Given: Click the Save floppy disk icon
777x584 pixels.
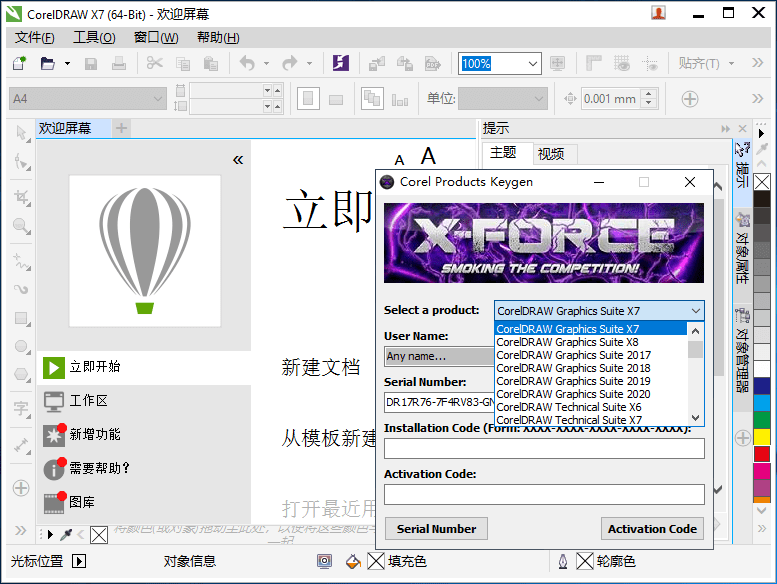Looking at the screenshot, I should (x=91, y=63).
